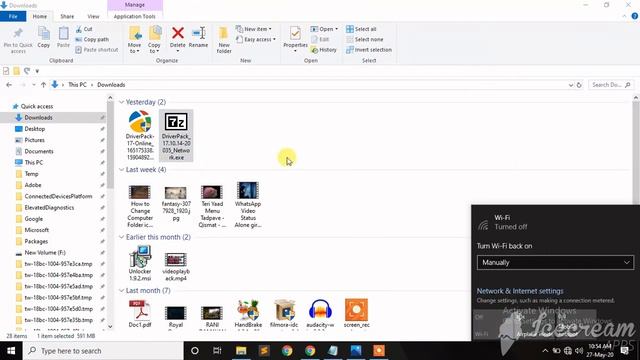This screenshot has width=640, height=360.
Task: Select WhatsApp Video Status file
Action: [248, 205]
